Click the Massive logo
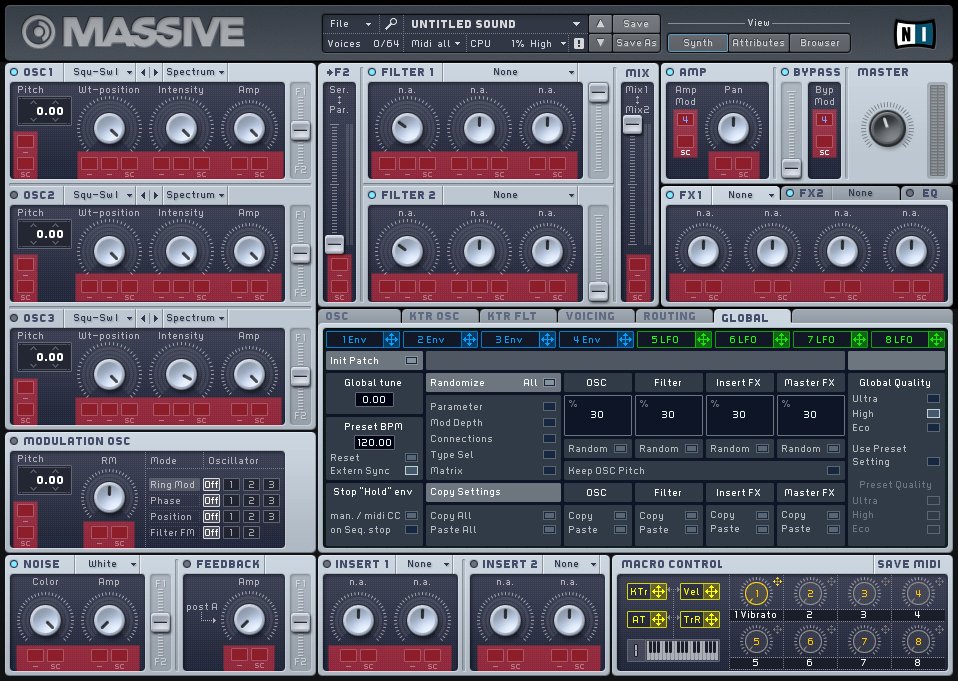The image size is (958, 681). pos(133,32)
